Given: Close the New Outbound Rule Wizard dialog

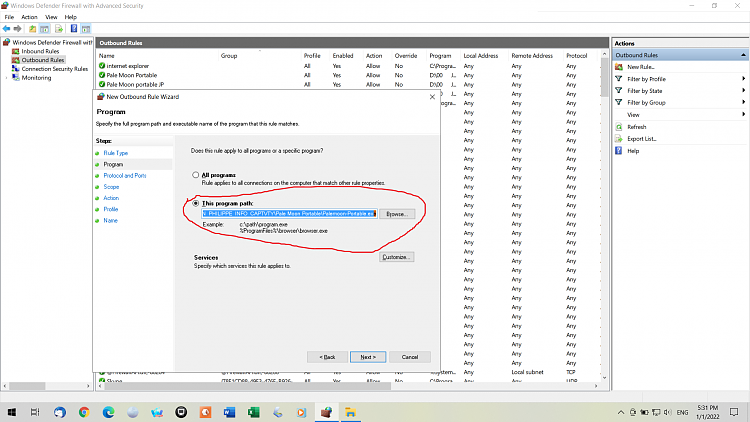Looking at the screenshot, I should (432, 97).
